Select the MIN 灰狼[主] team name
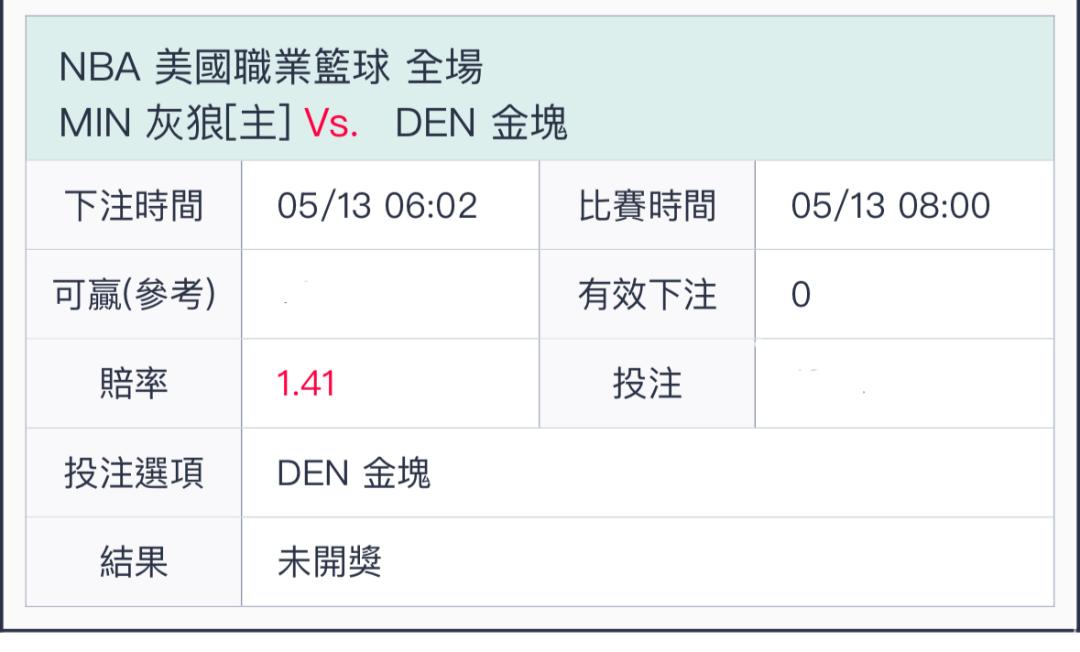This screenshot has height=652, width=1080. click(x=175, y=123)
